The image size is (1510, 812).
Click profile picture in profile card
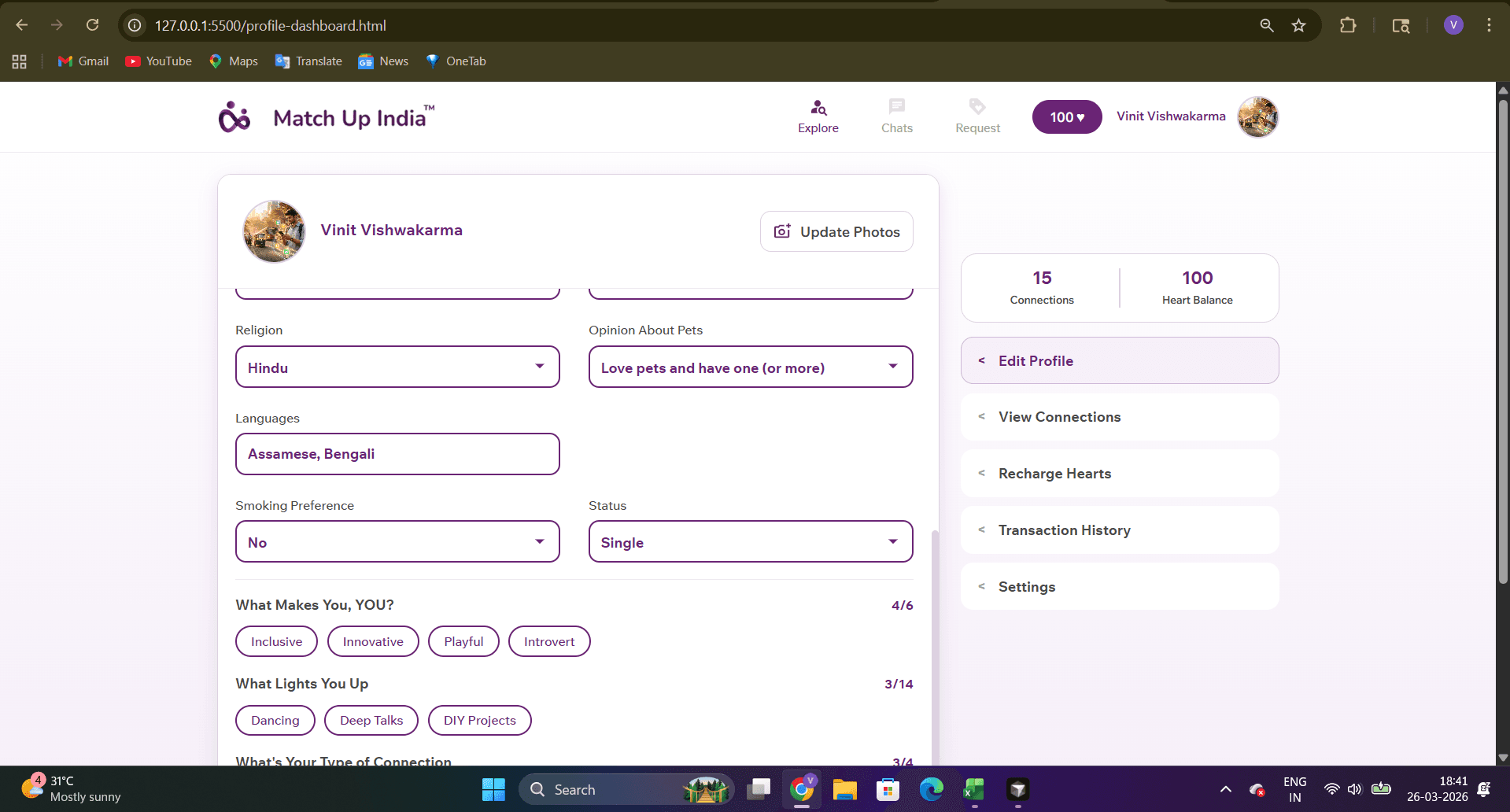click(x=274, y=231)
